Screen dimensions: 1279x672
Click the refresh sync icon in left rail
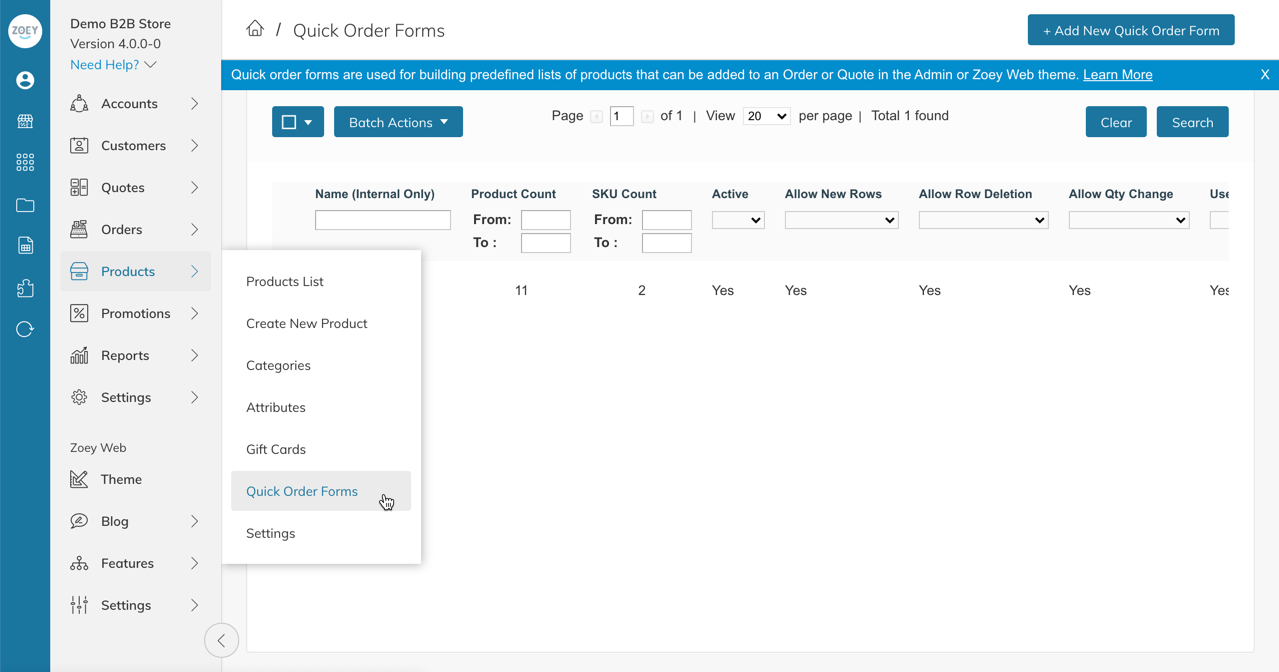pyautogui.click(x=25, y=329)
